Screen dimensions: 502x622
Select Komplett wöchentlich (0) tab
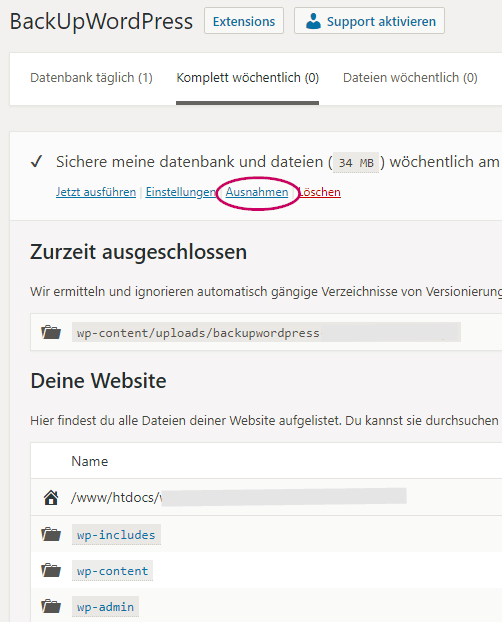247,78
